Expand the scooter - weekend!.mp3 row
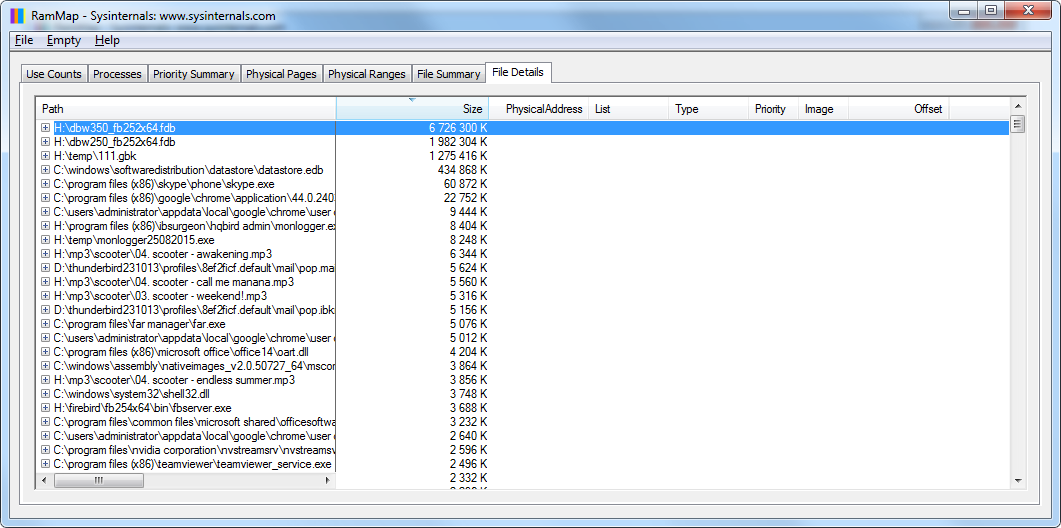This screenshot has width=1061, height=528. pos(45,296)
